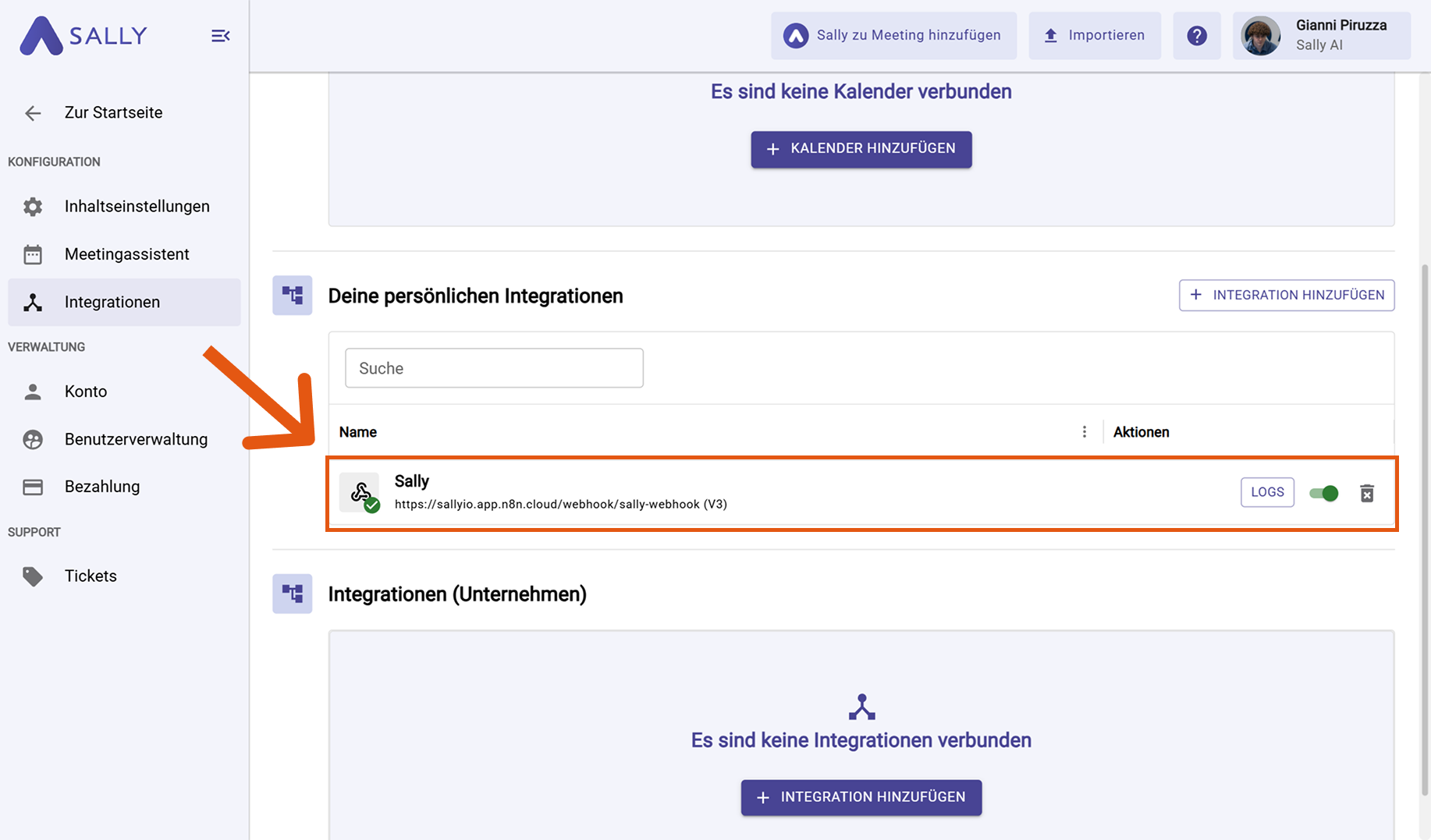Screen dimensions: 1431x840
Task: Click the Unternehmen integrations section icon
Action: click(293, 594)
